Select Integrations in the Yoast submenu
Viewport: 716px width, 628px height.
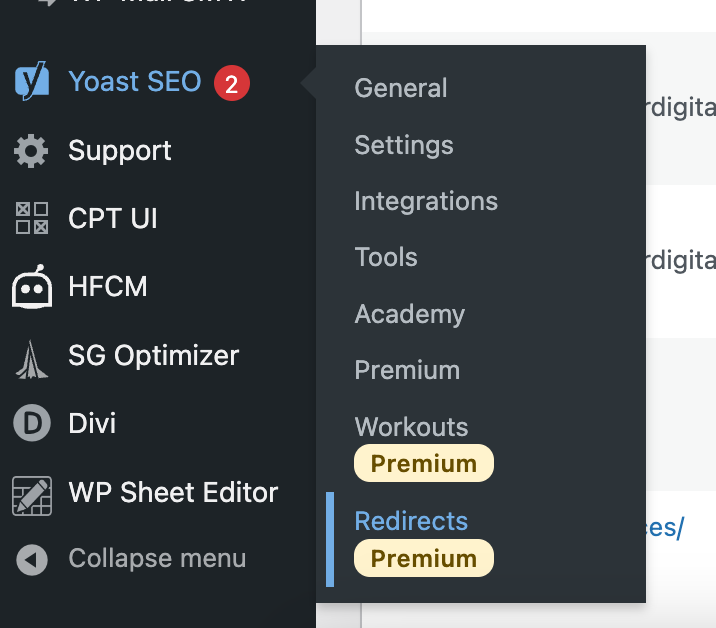coord(426,201)
